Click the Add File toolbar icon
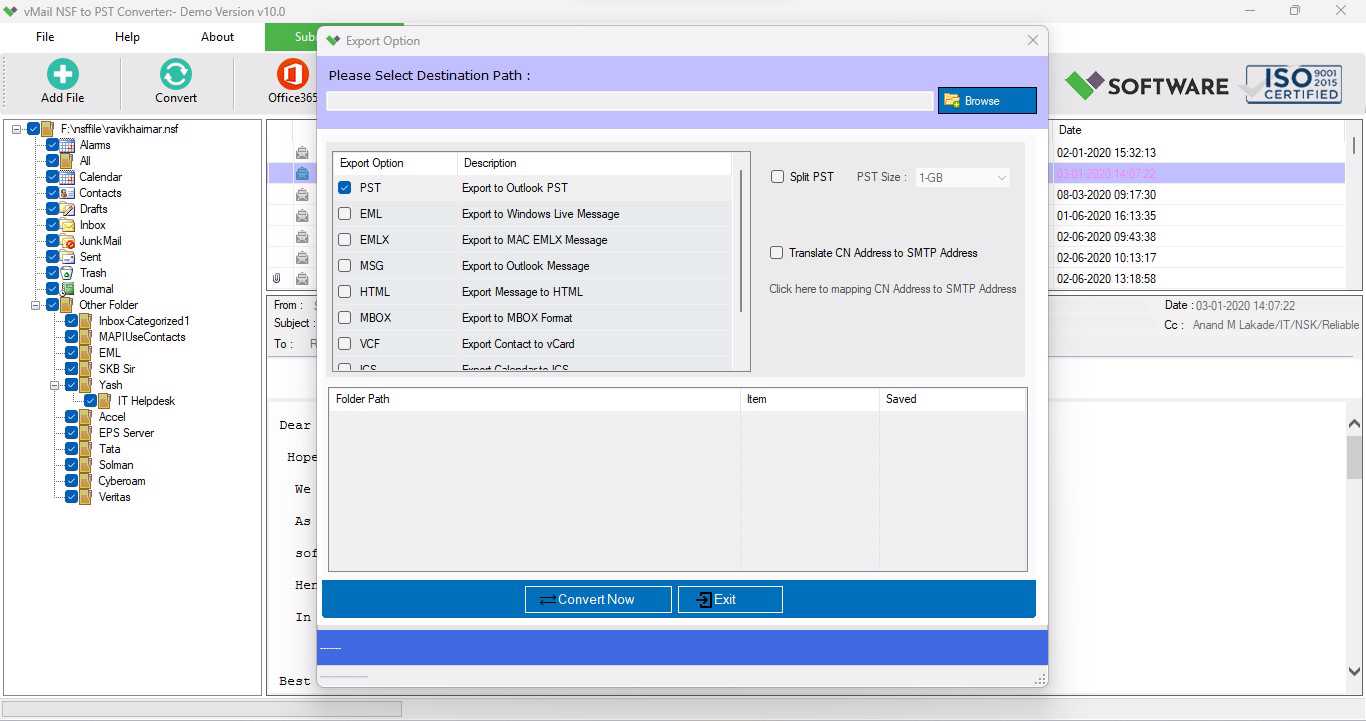This screenshot has height=721, width=1366. pyautogui.click(x=62, y=74)
